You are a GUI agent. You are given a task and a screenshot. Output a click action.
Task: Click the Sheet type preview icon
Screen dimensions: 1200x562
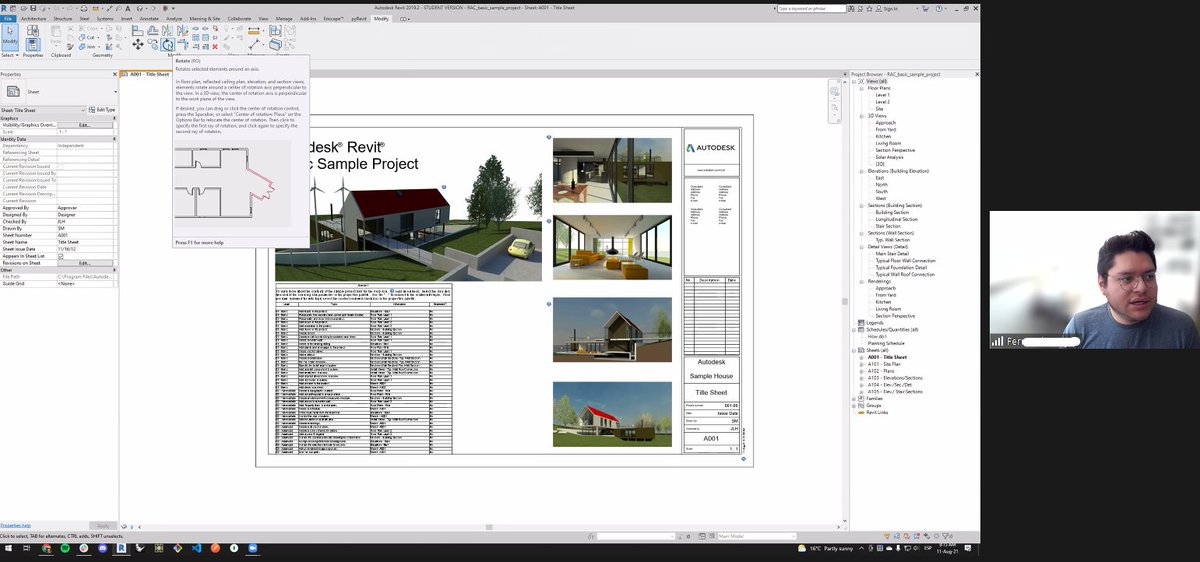point(14,91)
